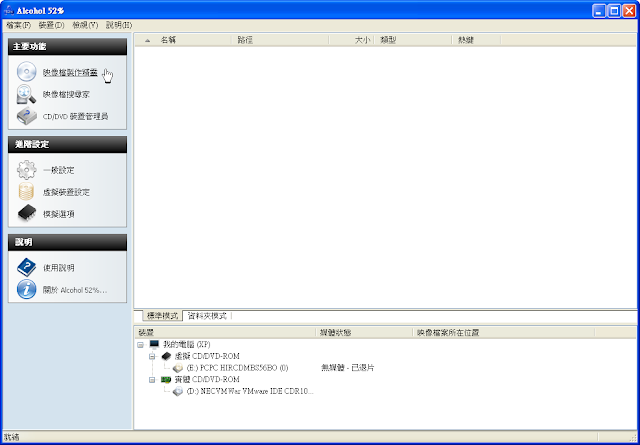640x445 pixels.
Task: Collapse the 虛擬 CD/DVD-ROM node
Action: 153,356
